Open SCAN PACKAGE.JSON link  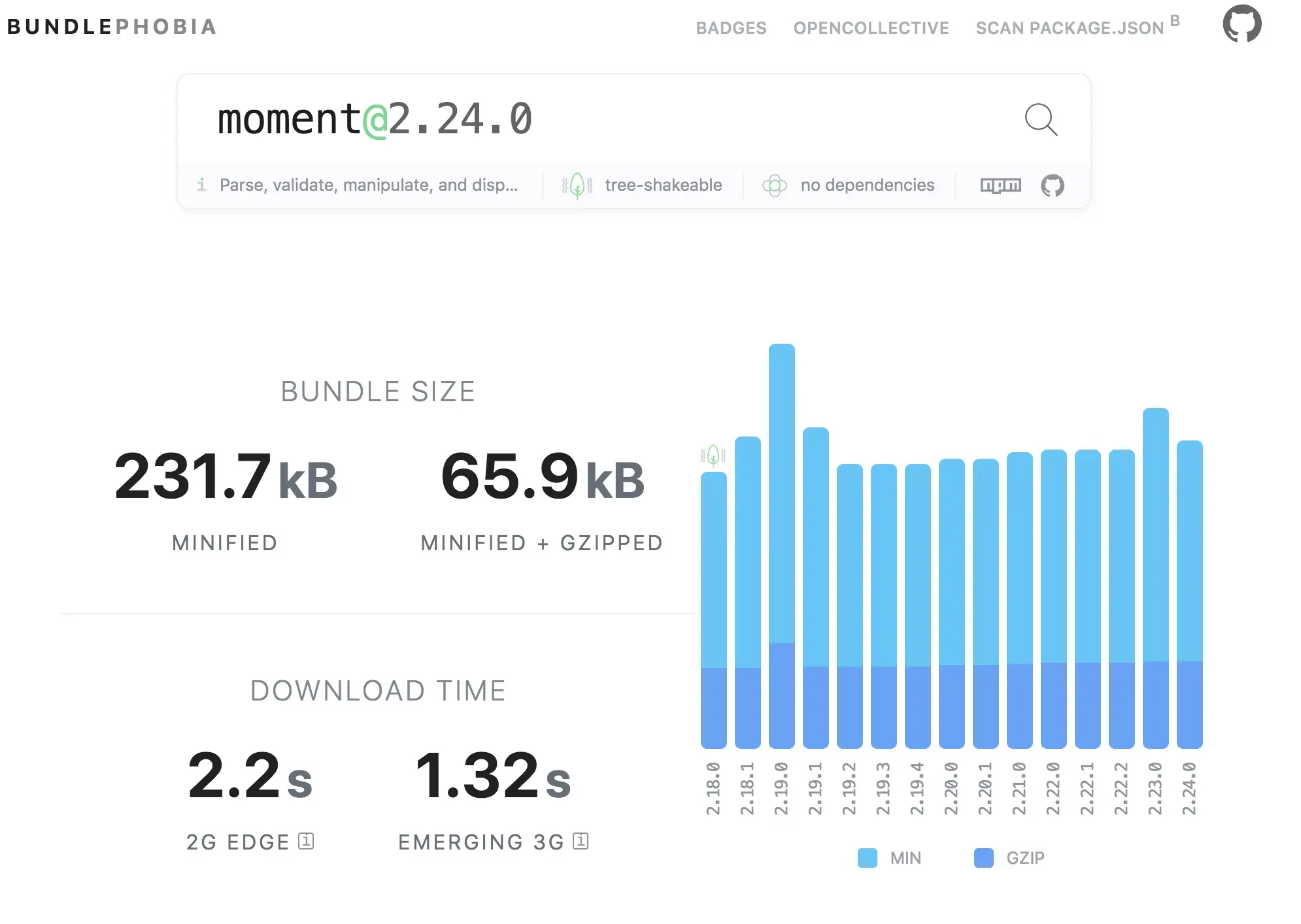click(1070, 28)
